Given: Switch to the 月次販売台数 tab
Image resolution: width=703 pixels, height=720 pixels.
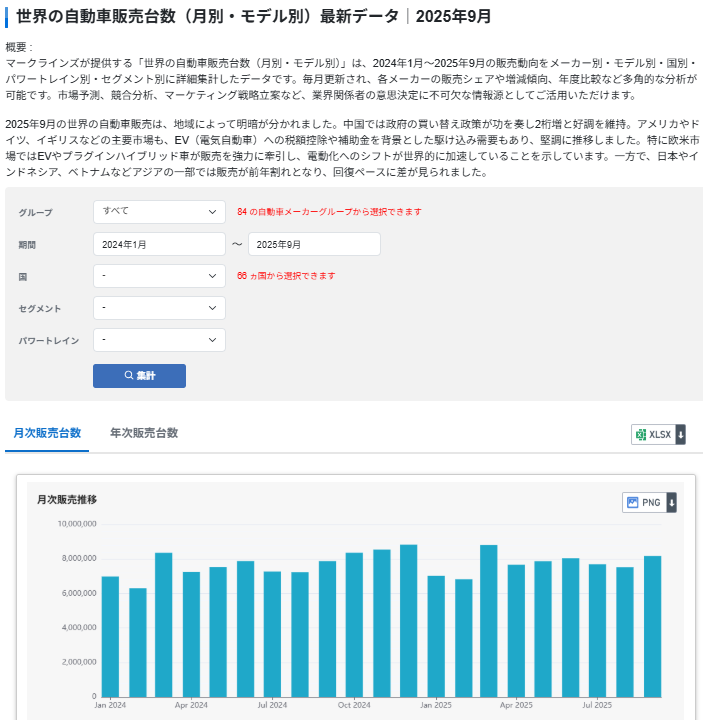Looking at the screenshot, I should pos(47,433).
